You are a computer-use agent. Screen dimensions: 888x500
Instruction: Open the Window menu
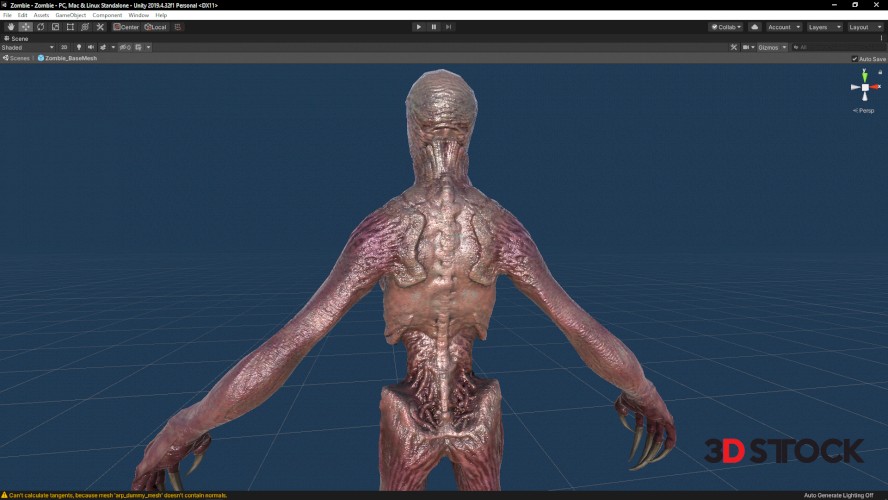[x=138, y=15]
